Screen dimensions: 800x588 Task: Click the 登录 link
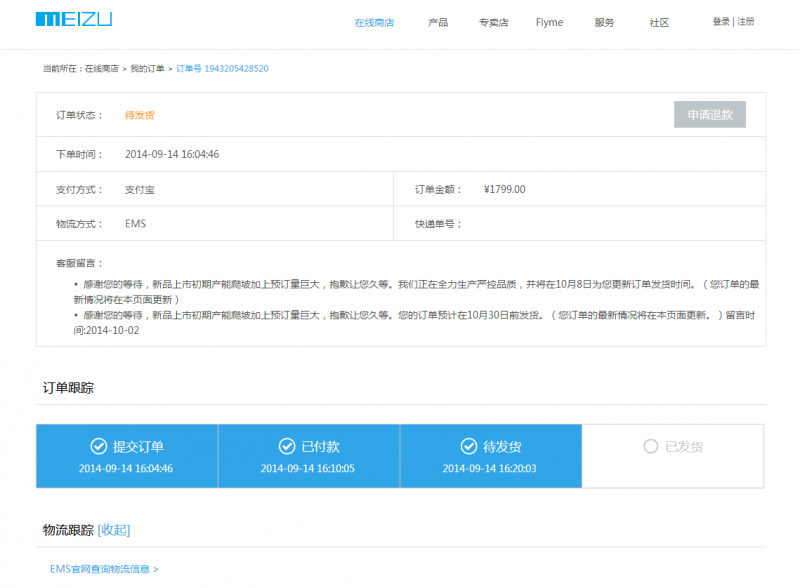click(x=721, y=21)
